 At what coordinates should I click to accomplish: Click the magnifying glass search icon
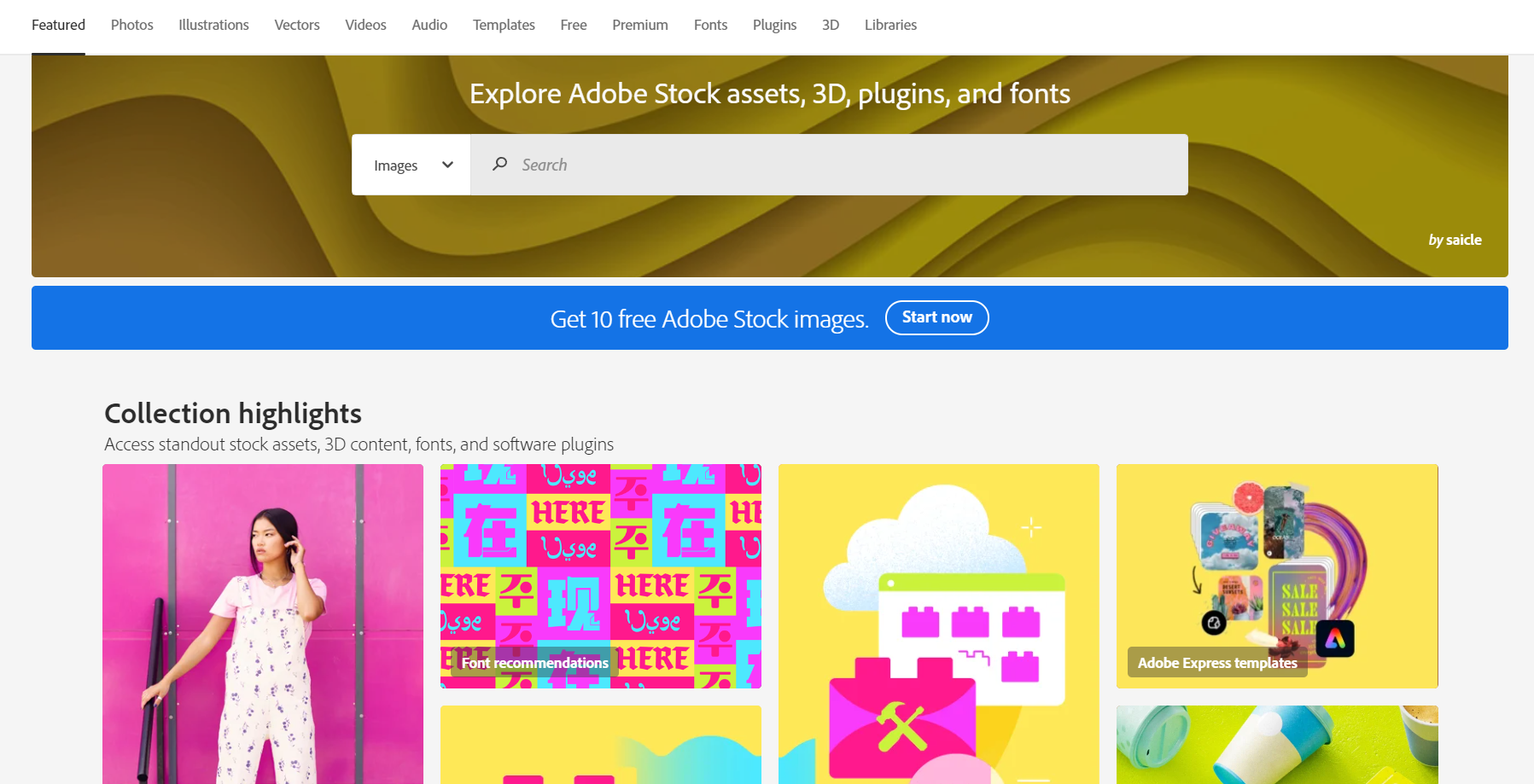[500, 164]
